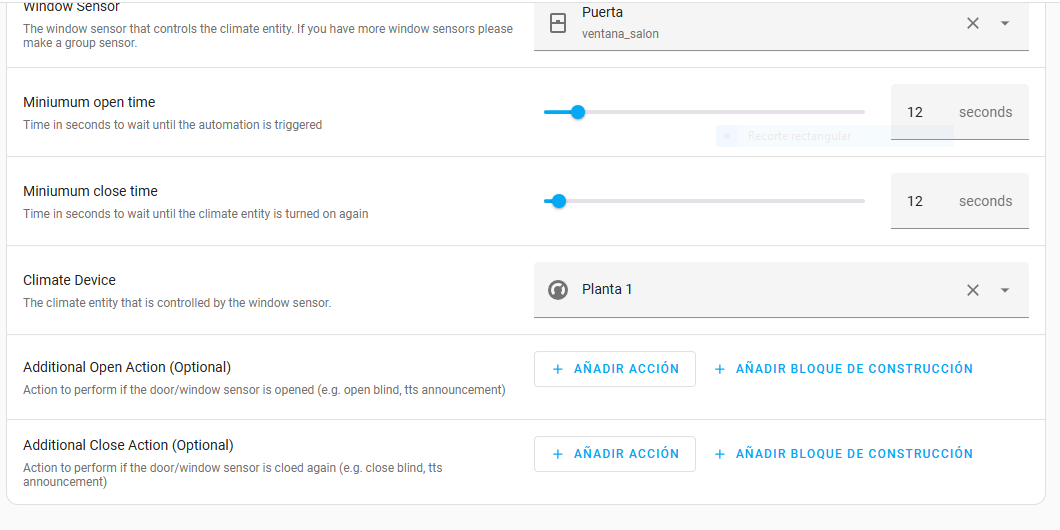
Task: Click plus icon of Close Action's building block
Action: (719, 454)
